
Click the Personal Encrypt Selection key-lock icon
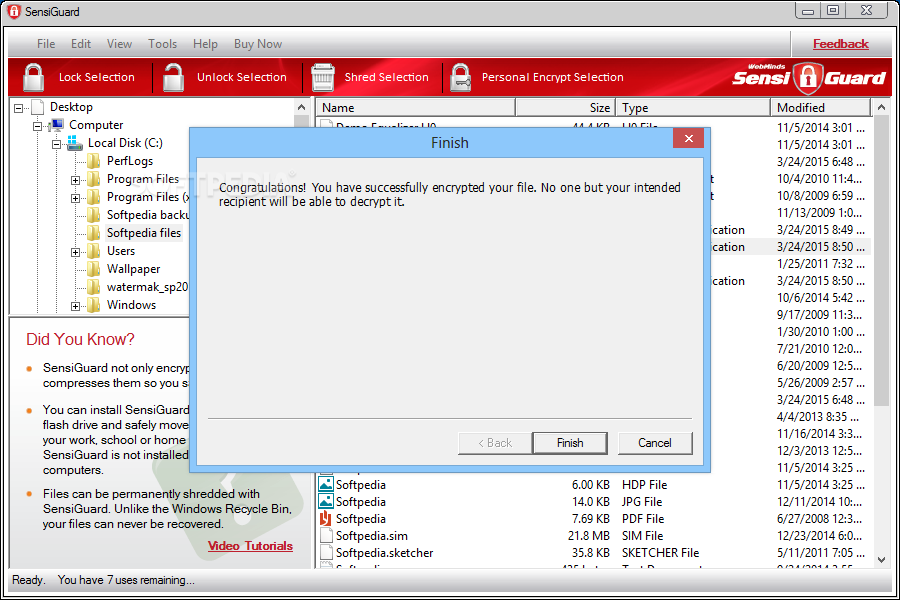click(460, 77)
